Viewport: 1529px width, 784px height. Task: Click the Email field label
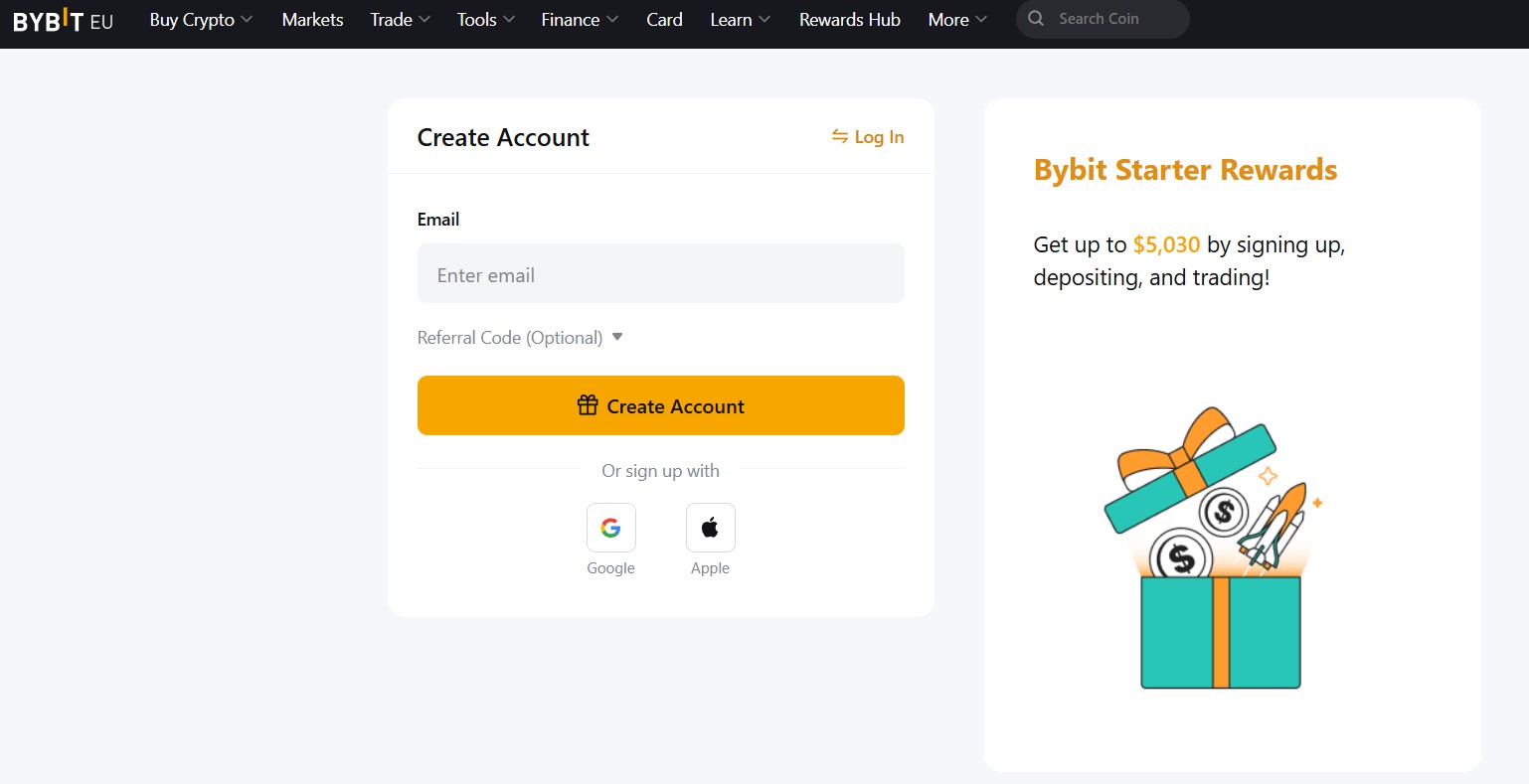click(x=438, y=220)
